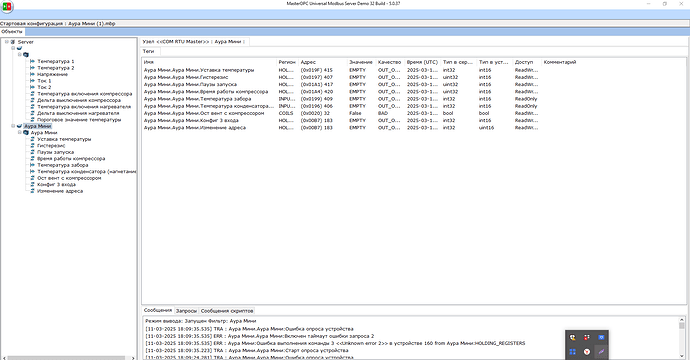Click the Server node icon in tree
This screenshot has width=690, height=360.
point(13,42)
